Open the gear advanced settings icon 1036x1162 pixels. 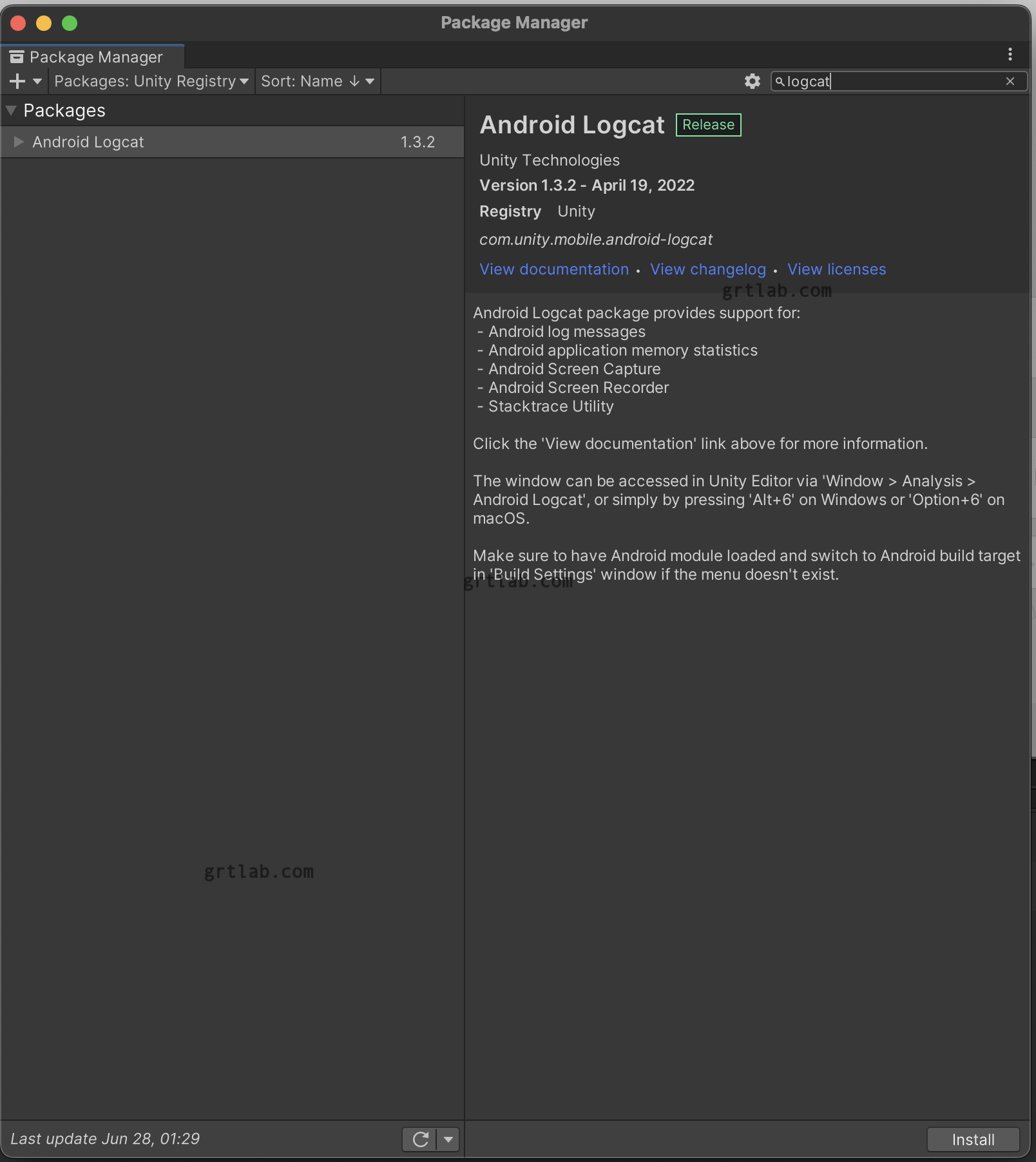click(x=753, y=81)
